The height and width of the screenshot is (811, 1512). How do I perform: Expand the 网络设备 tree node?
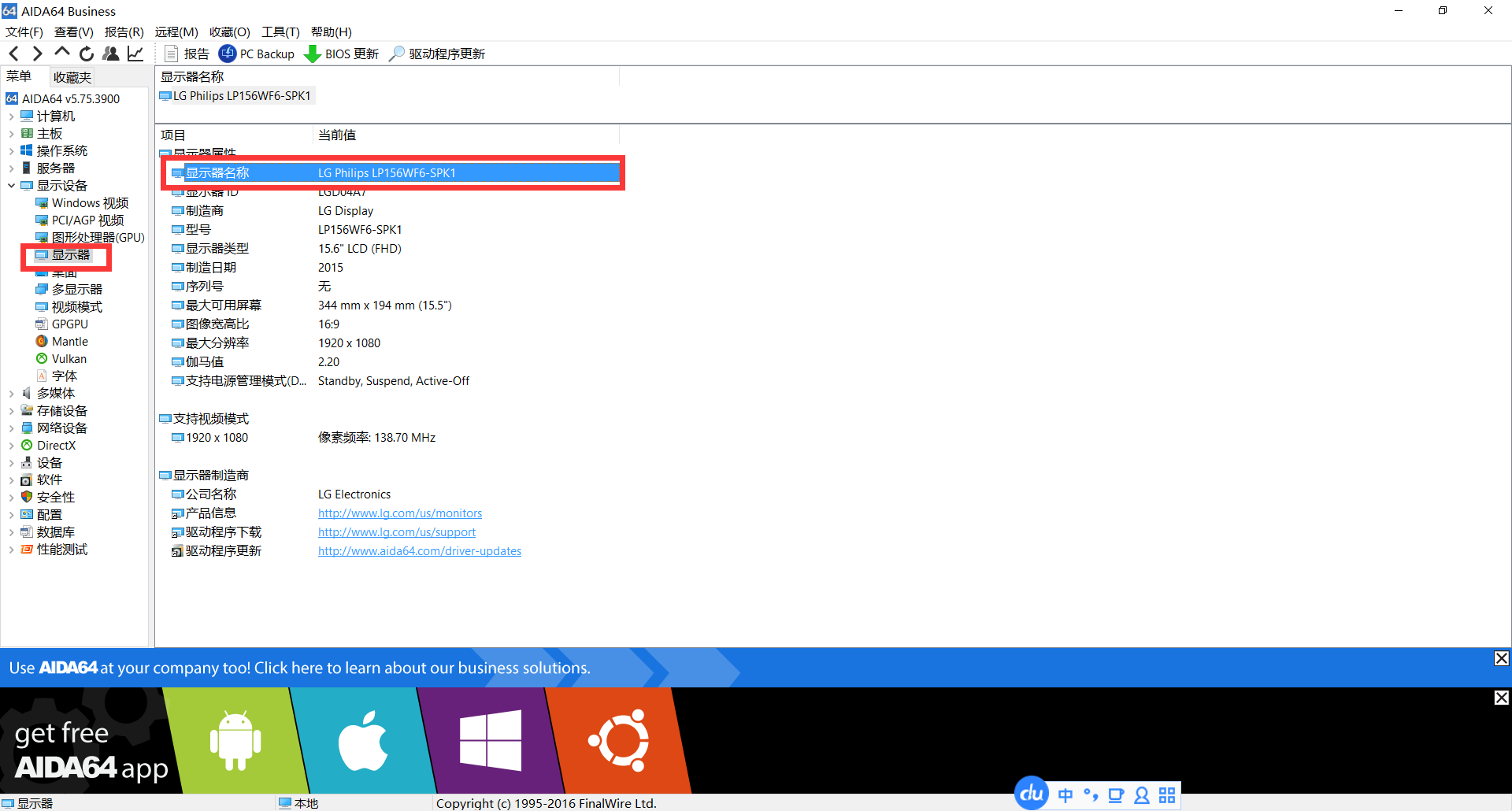pos(11,428)
